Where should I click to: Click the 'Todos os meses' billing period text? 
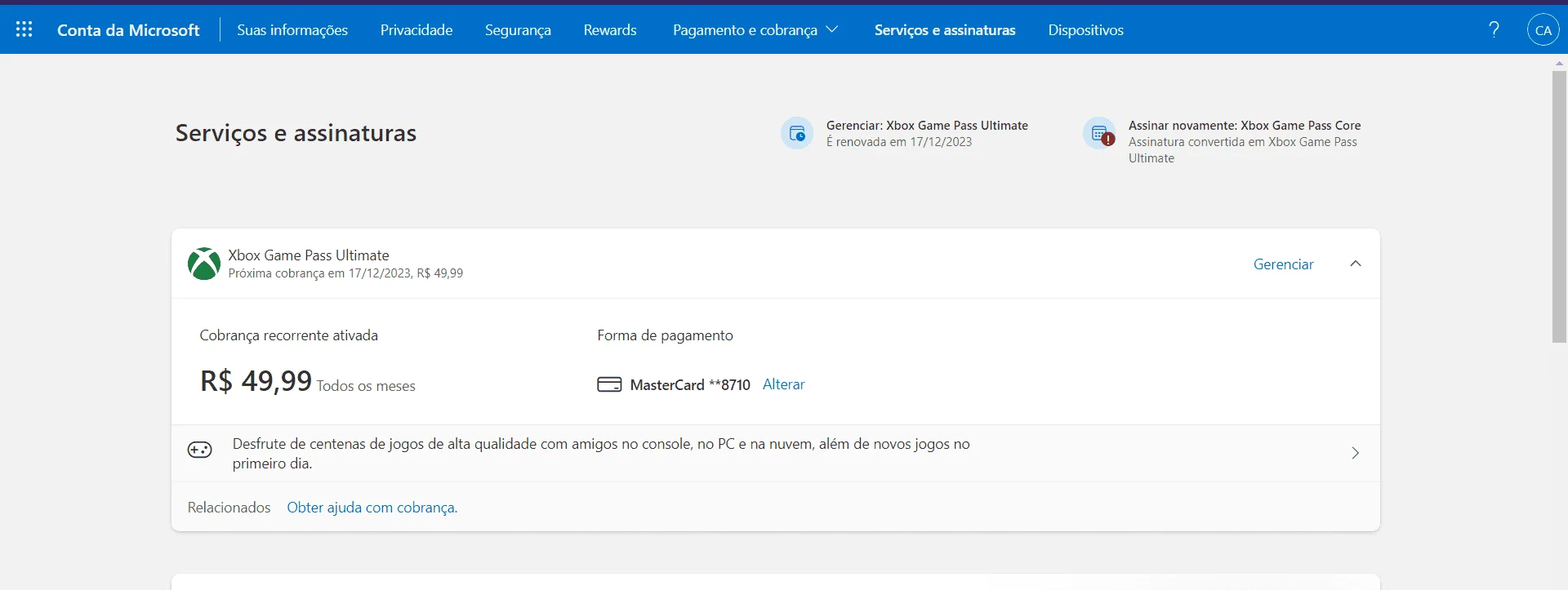click(366, 386)
